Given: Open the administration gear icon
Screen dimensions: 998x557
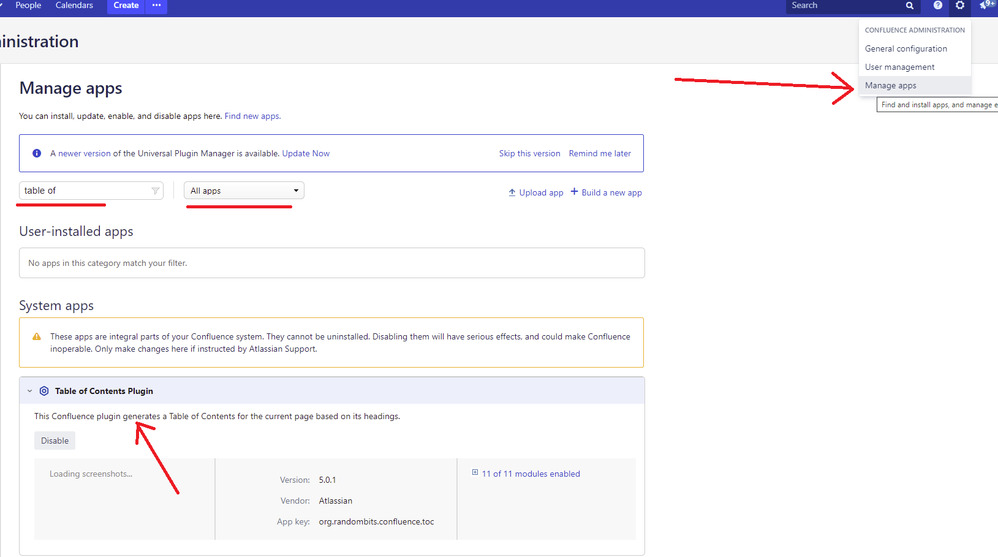Looking at the screenshot, I should (x=960, y=5).
